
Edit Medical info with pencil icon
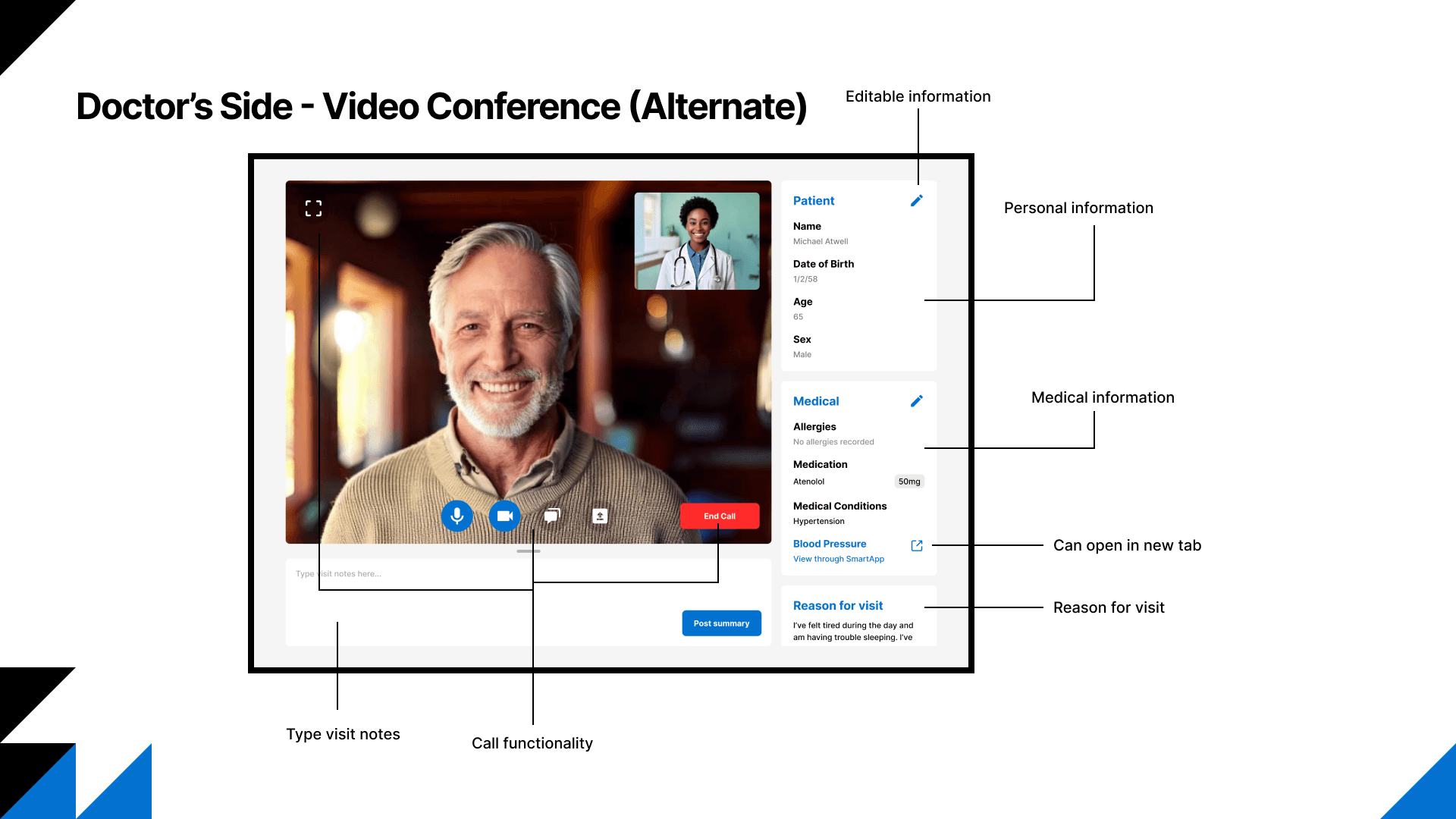point(917,401)
